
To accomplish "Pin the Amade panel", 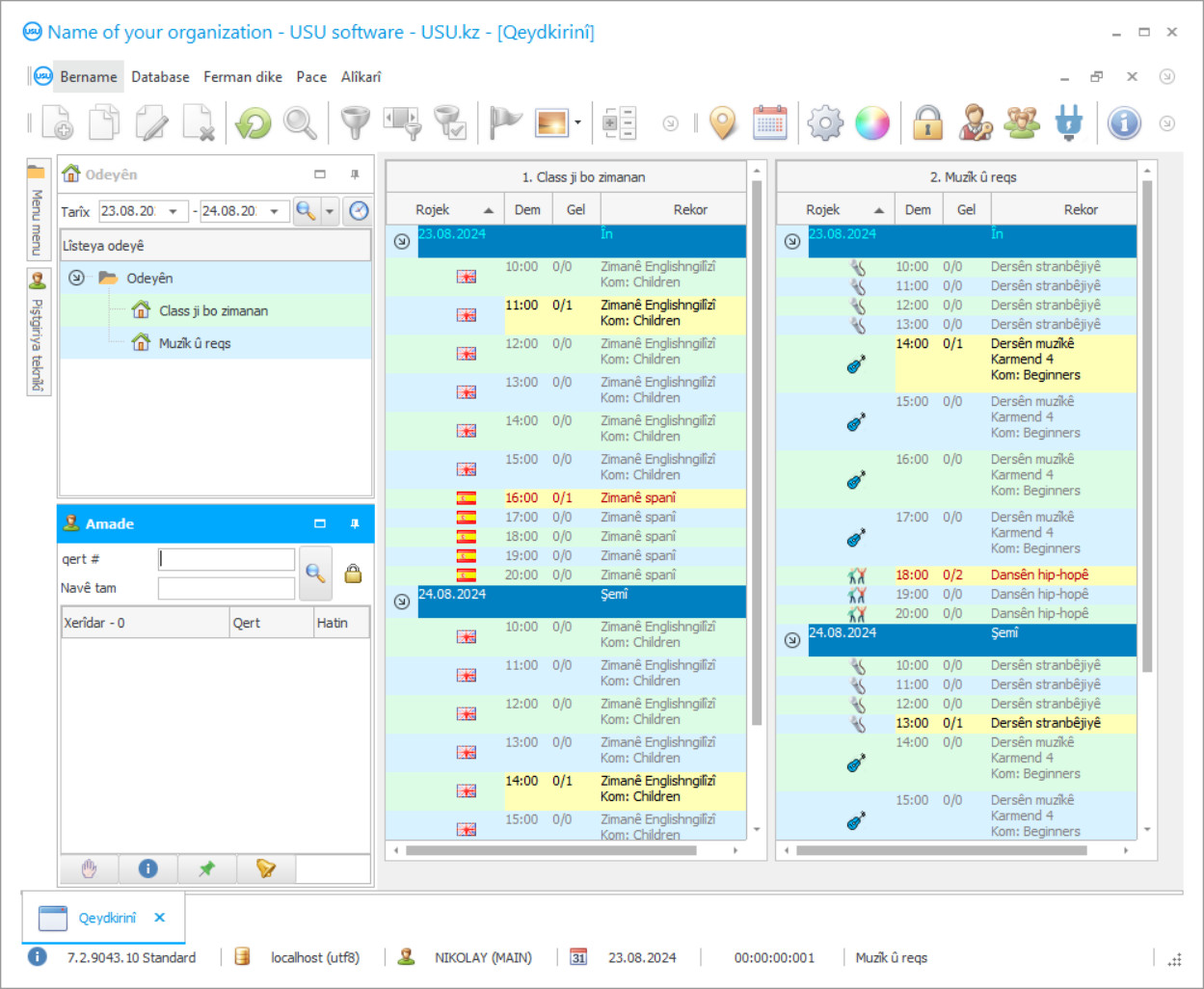I will pyautogui.click(x=355, y=523).
